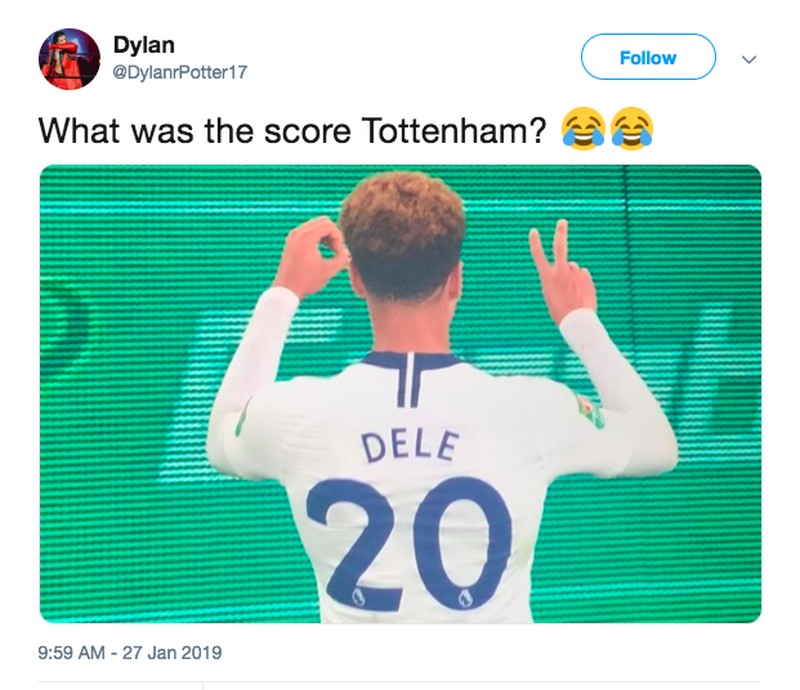The width and height of the screenshot is (800, 690).
Task: Click the 27 Jan 2019 date text
Action: tap(172, 653)
